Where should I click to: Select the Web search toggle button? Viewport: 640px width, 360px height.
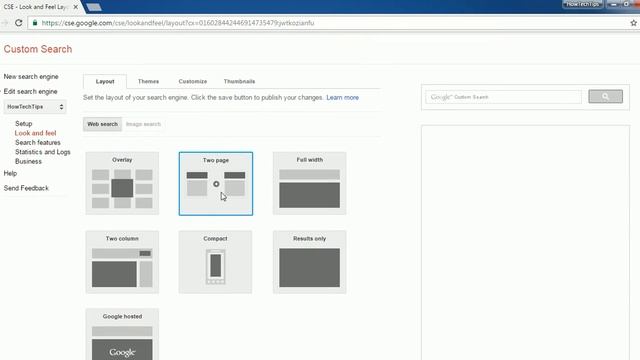(102, 124)
